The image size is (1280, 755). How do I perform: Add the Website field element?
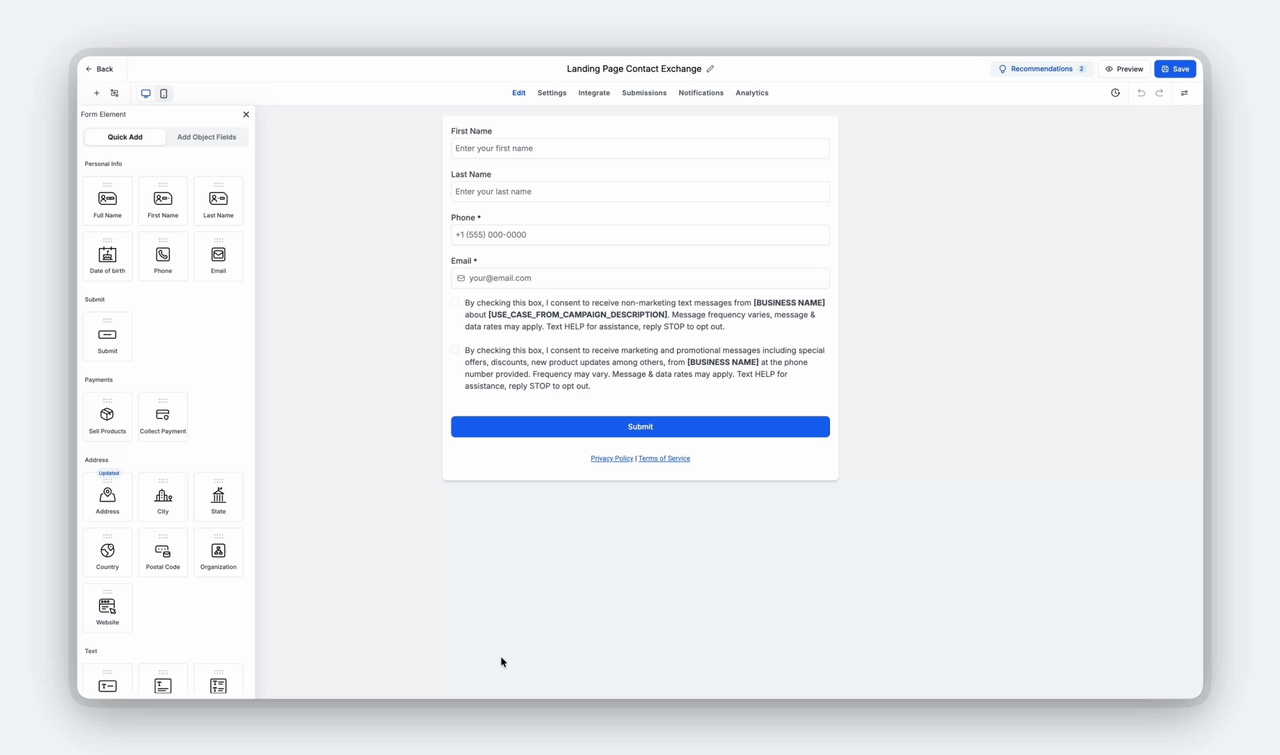pyautogui.click(x=107, y=608)
